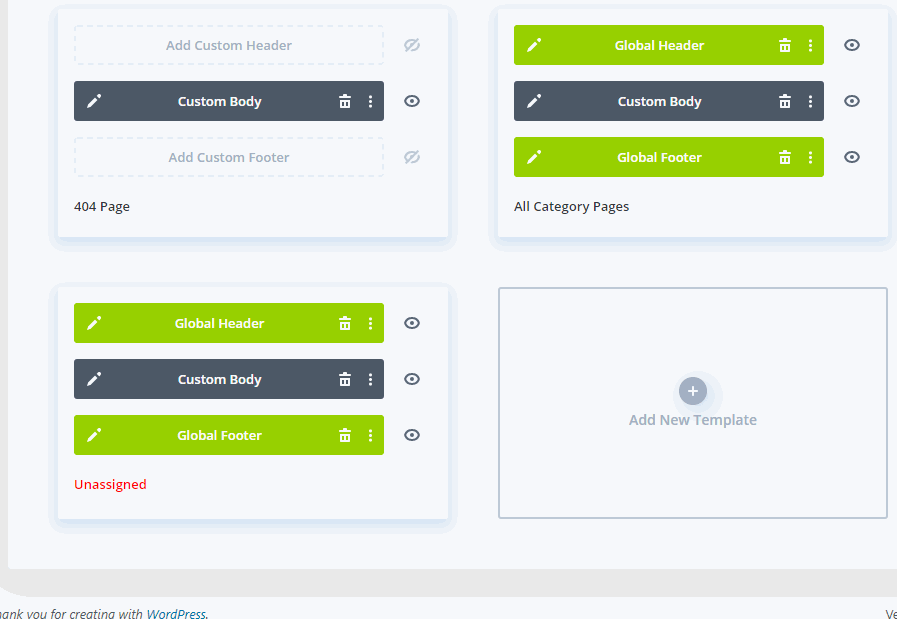Select the All Category Pages template title
Viewport: 897px width, 619px height.
(x=571, y=207)
